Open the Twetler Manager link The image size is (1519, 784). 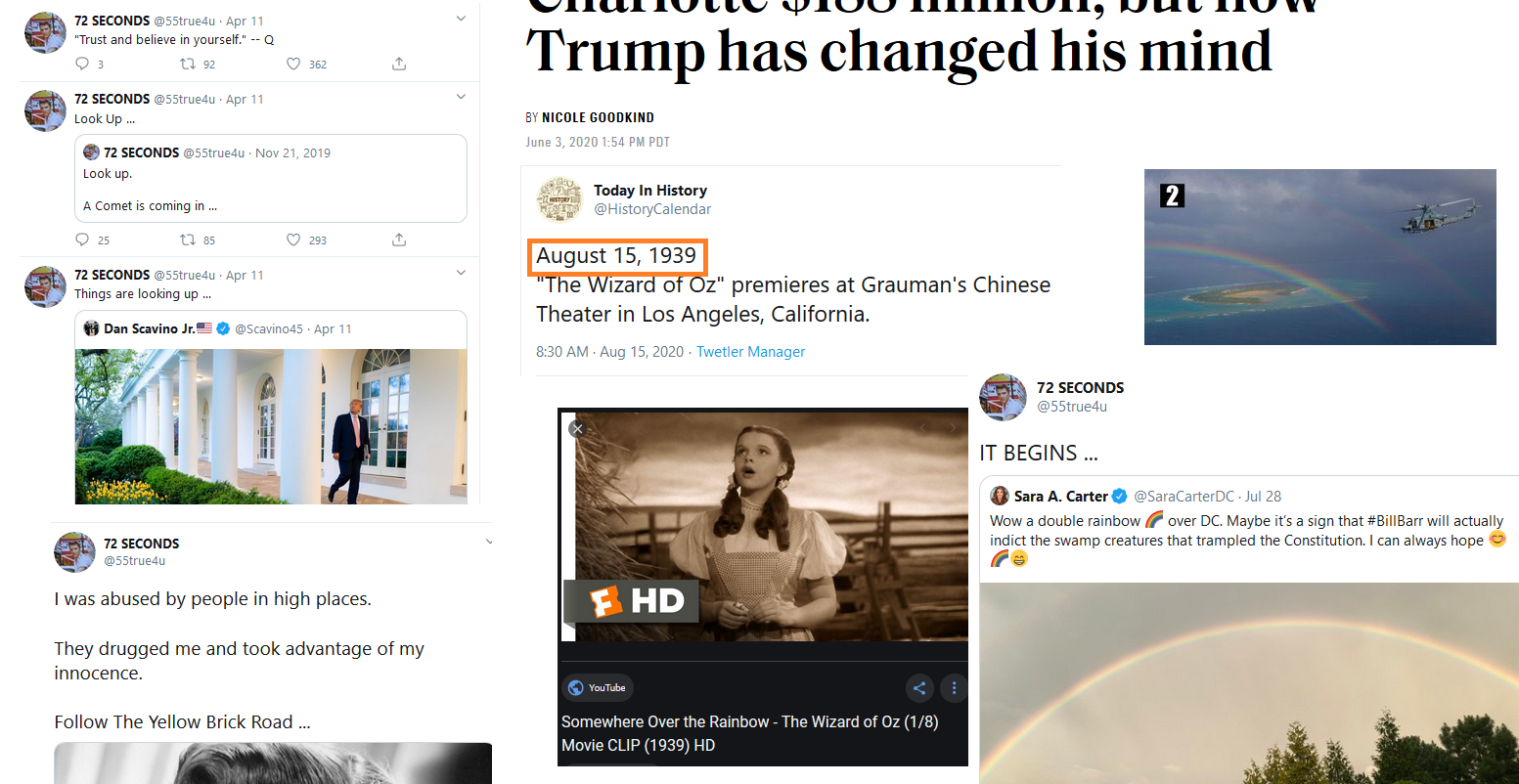(750, 352)
